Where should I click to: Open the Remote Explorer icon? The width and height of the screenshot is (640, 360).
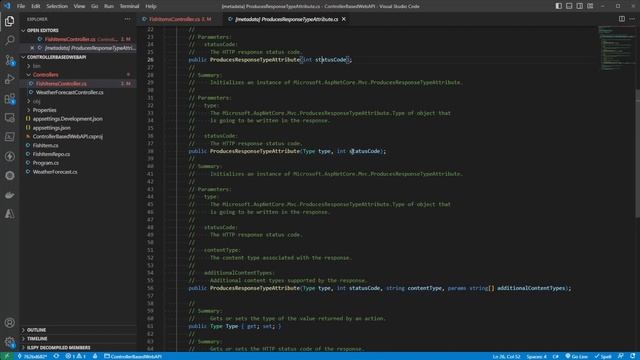[x=9, y=118]
